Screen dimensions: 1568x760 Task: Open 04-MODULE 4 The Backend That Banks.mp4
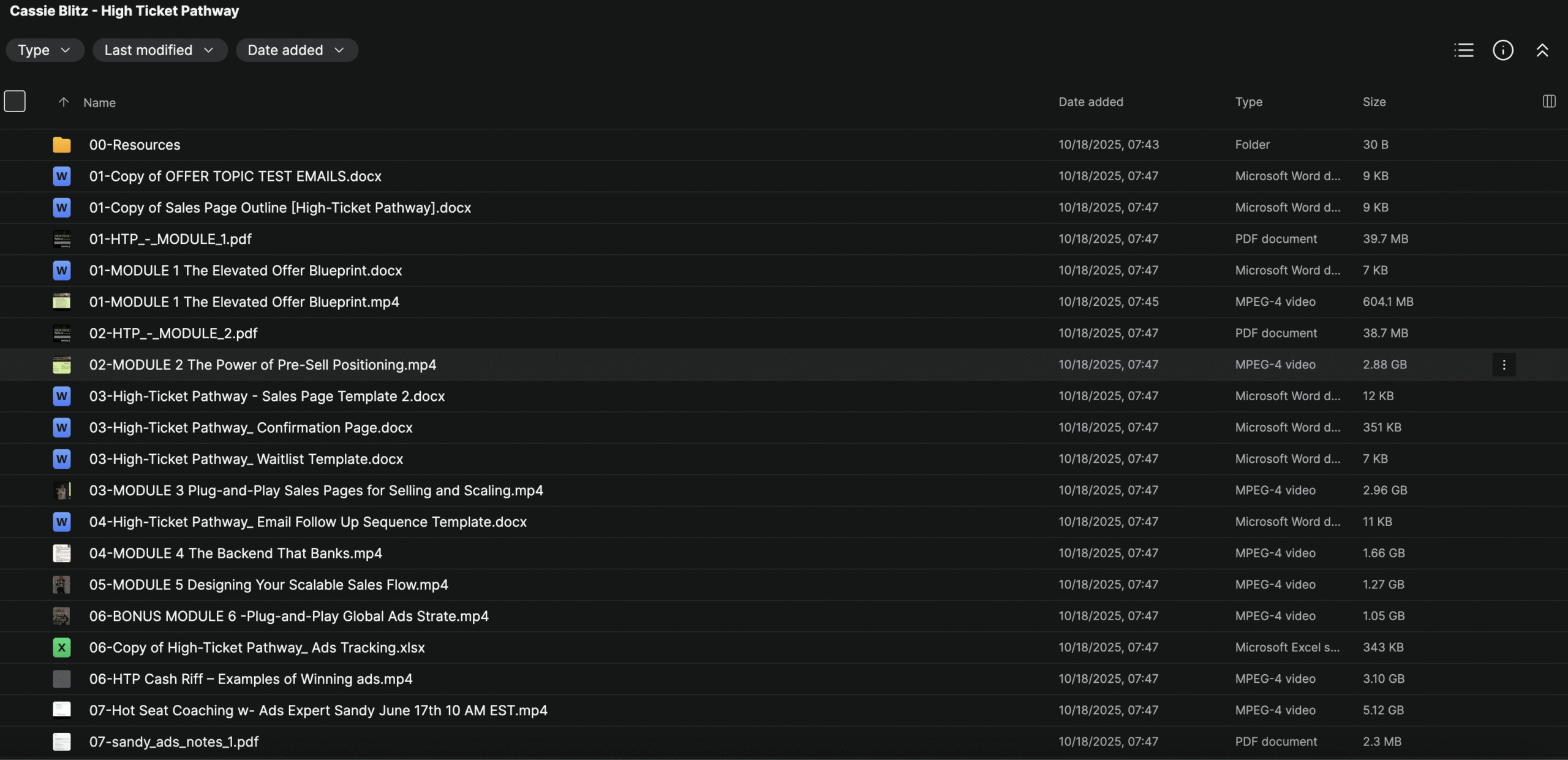point(235,553)
